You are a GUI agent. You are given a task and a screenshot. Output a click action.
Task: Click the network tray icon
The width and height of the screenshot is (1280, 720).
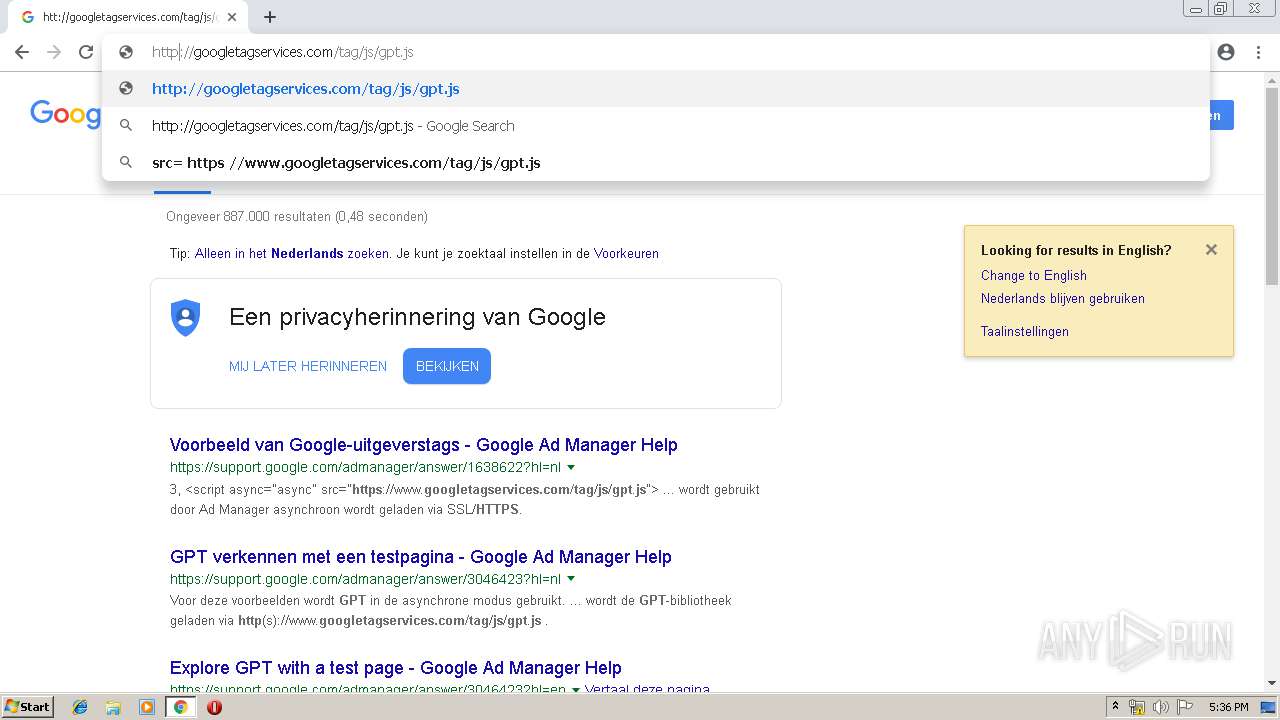1137,707
